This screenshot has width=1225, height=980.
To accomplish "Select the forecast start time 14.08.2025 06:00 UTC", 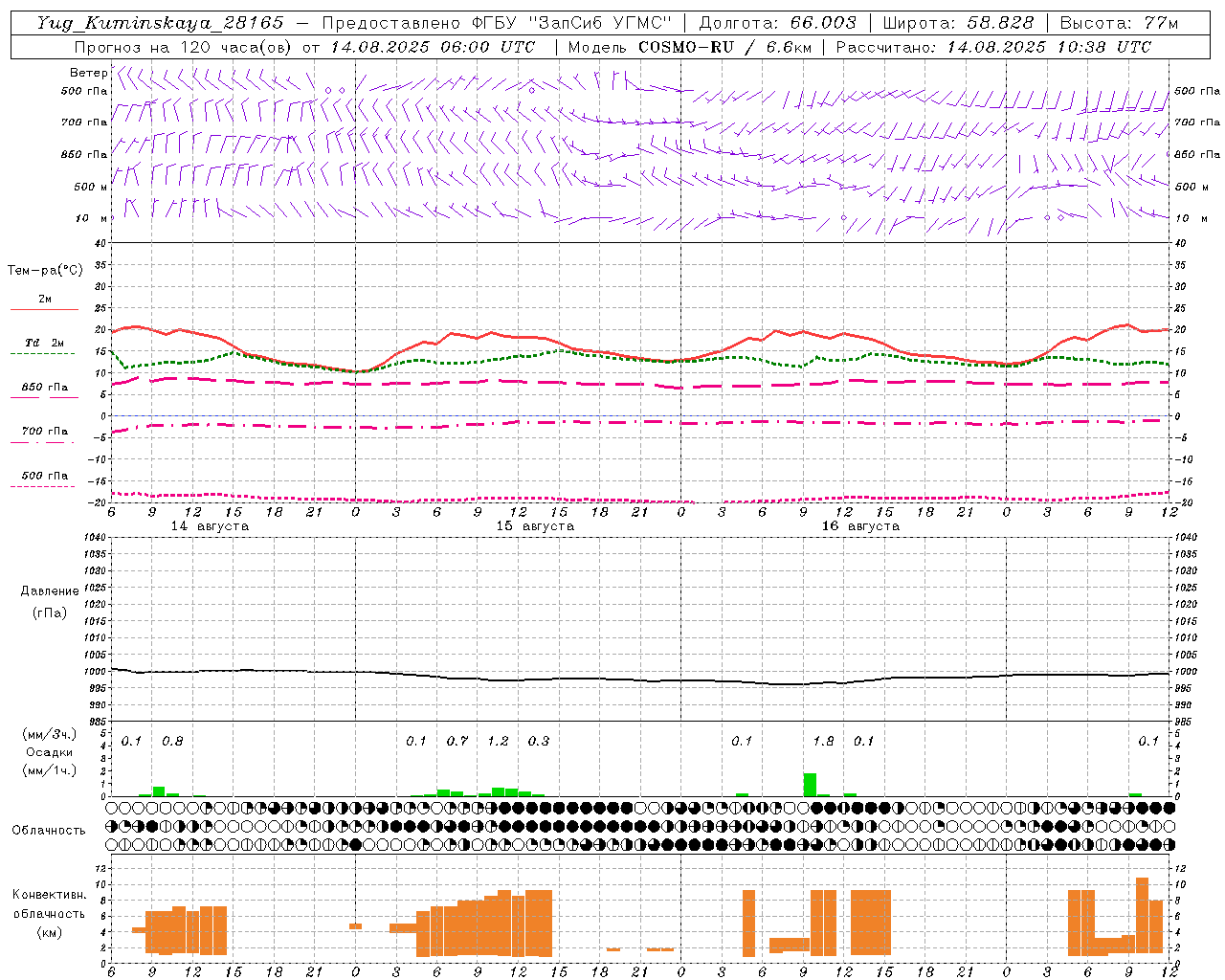I will click(433, 47).
